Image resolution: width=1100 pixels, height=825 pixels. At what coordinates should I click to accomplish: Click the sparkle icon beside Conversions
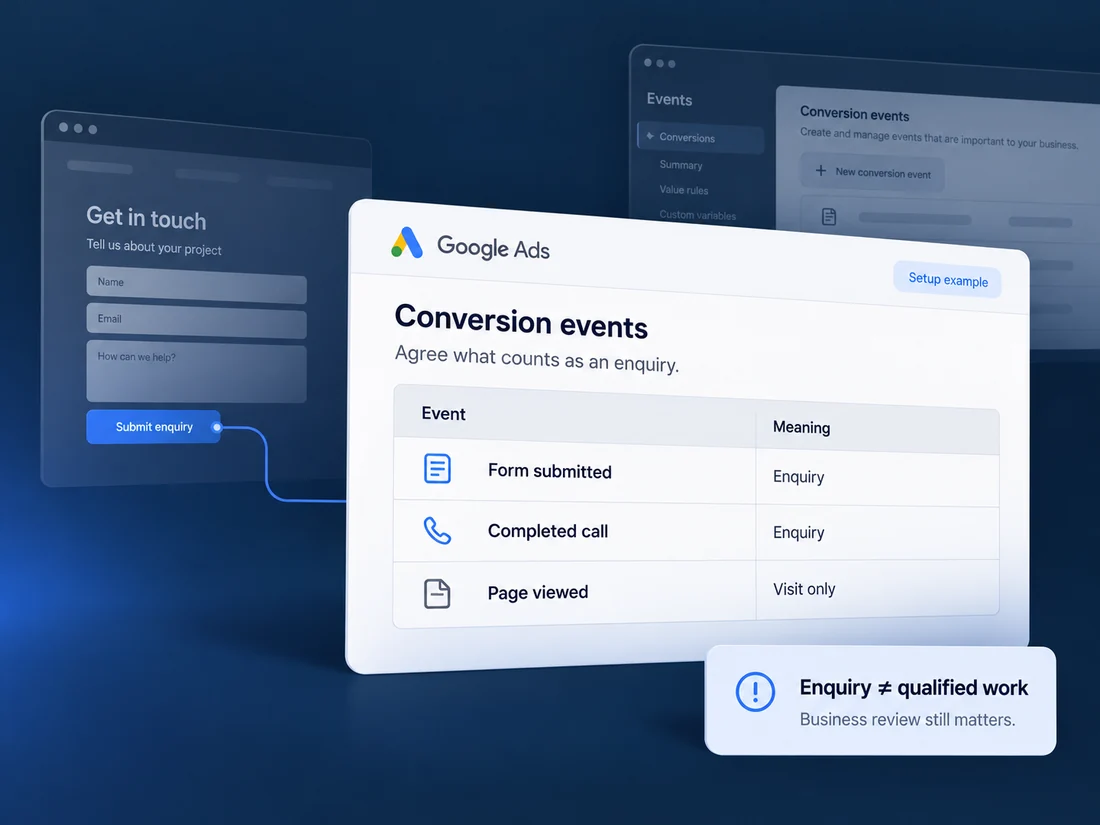pyautogui.click(x=650, y=136)
